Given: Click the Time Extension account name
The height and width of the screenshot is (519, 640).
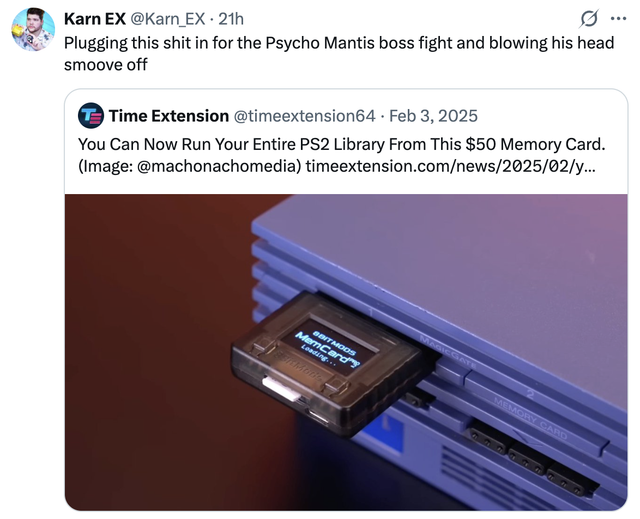Looking at the screenshot, I should (169, 116).
